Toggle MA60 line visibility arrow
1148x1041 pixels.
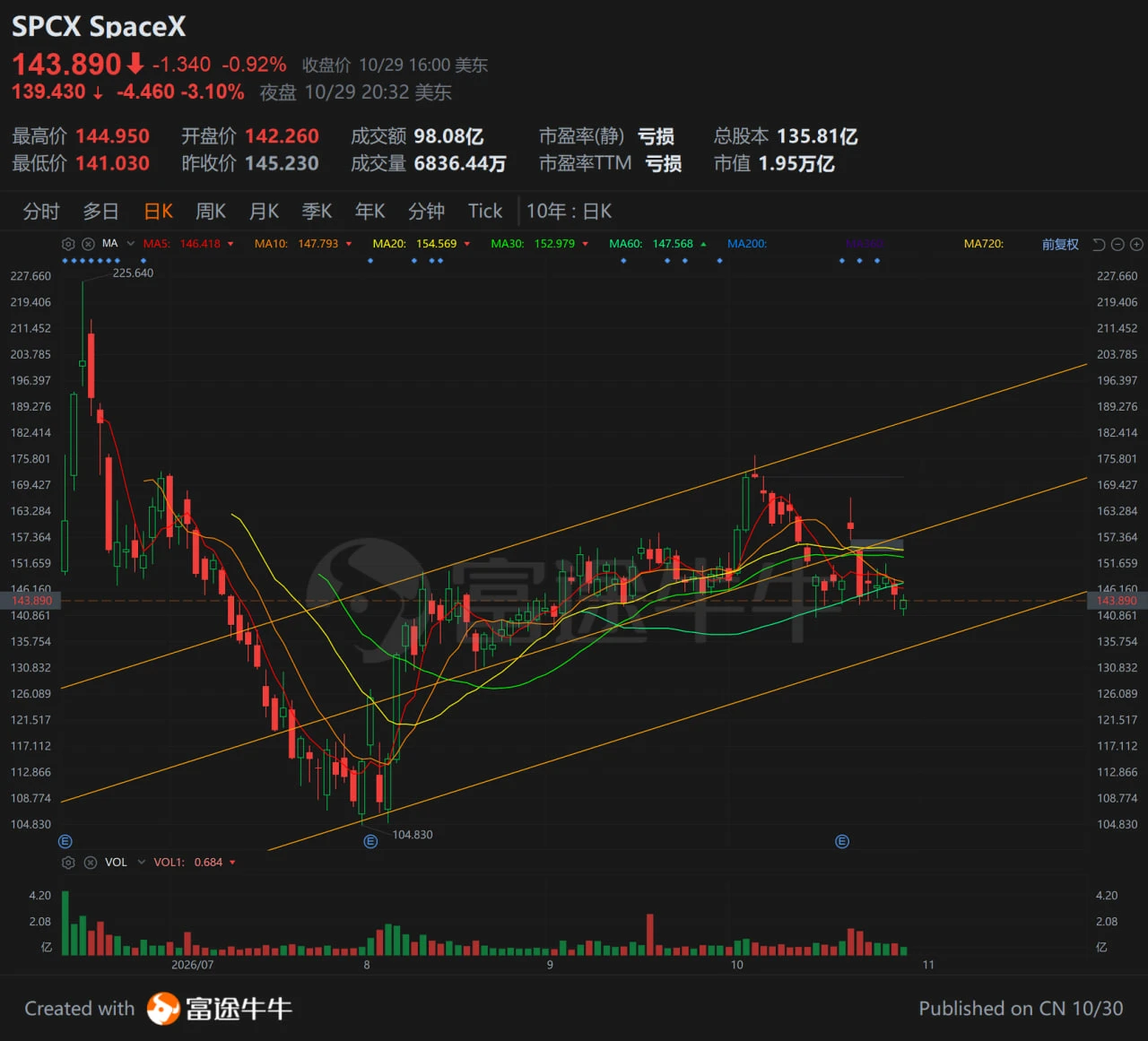tap(703, 244)
